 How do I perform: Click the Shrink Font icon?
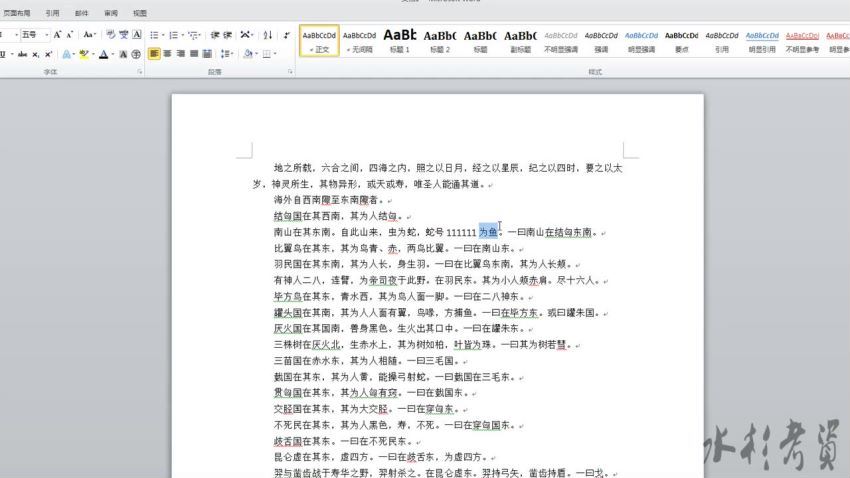pos(70,35)
